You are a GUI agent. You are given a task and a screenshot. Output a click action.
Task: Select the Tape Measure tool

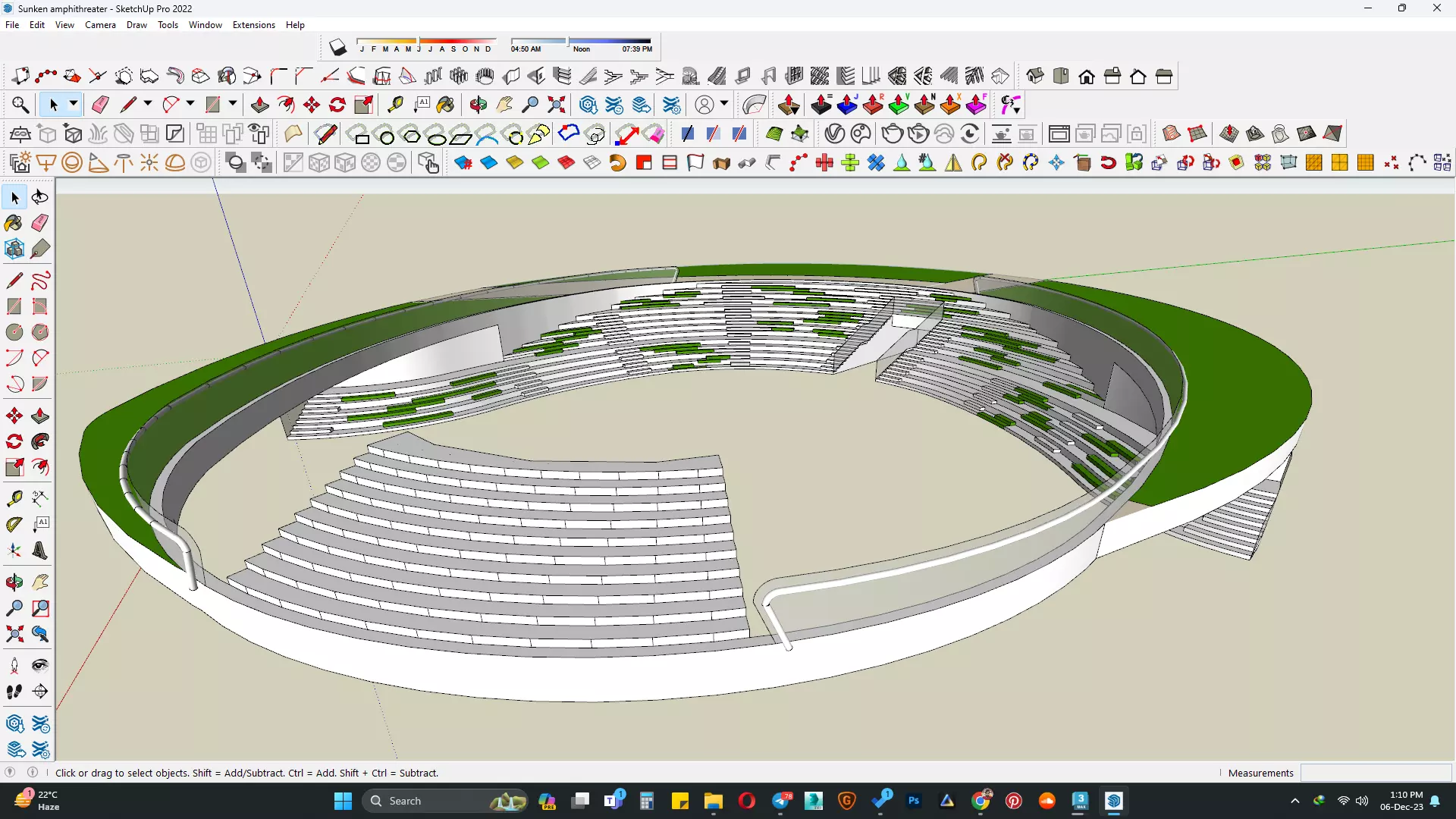coord(395,105)
